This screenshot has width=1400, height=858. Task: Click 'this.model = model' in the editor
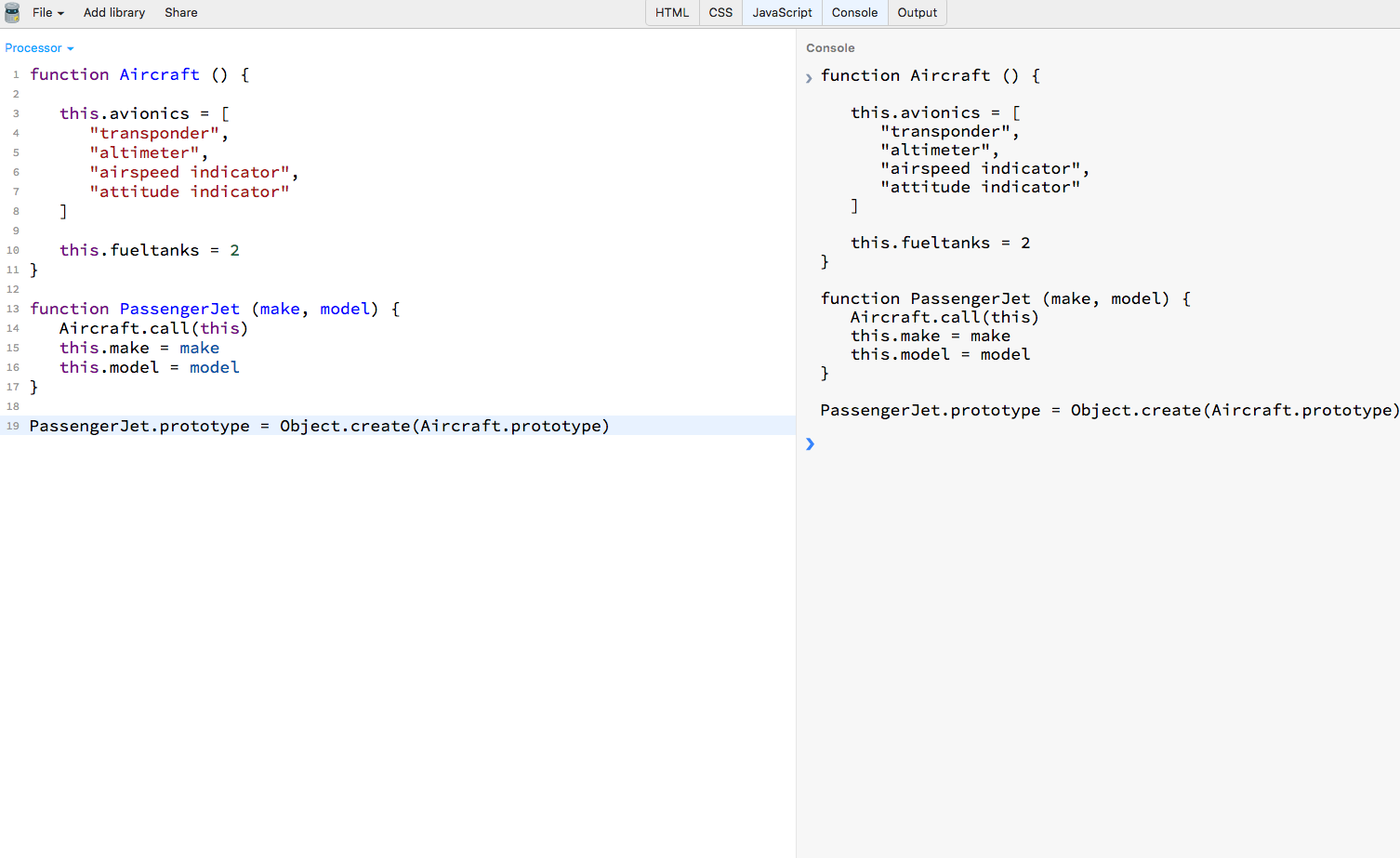150,367
